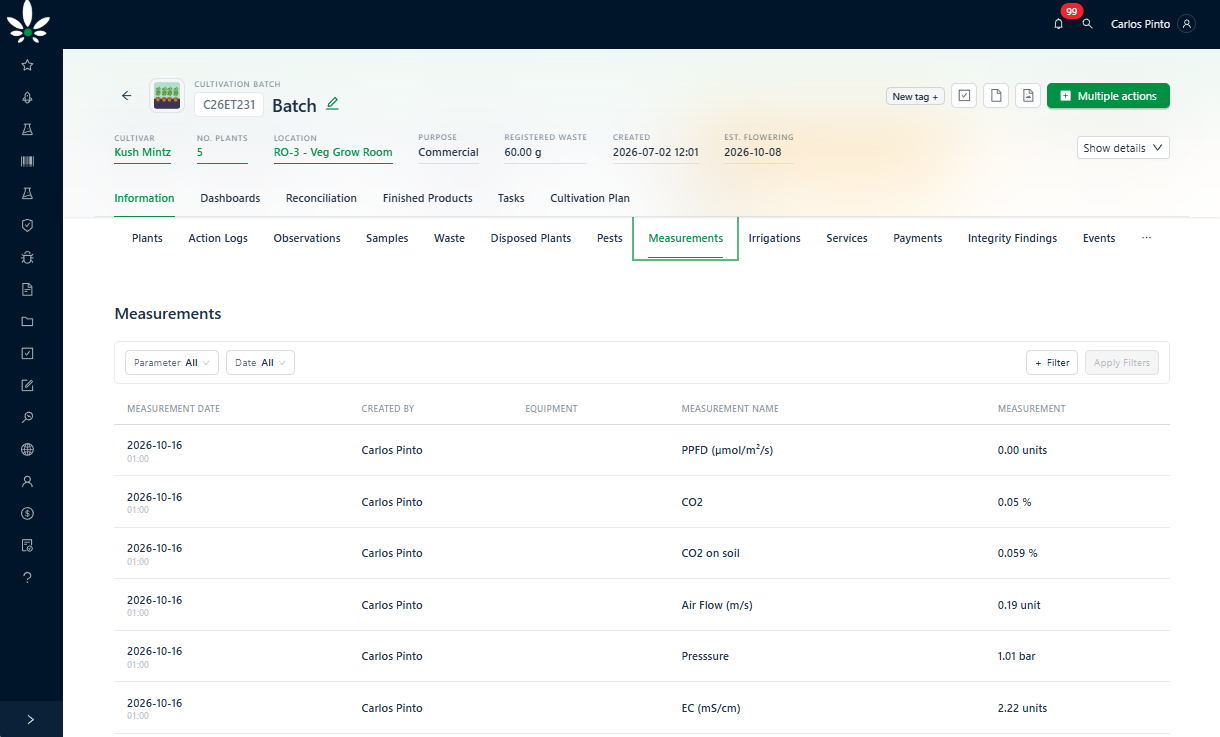Open the RO-3 - Veg Grow Room link
The height and width of the screenshot is (737, 1220).
(333, 153)
